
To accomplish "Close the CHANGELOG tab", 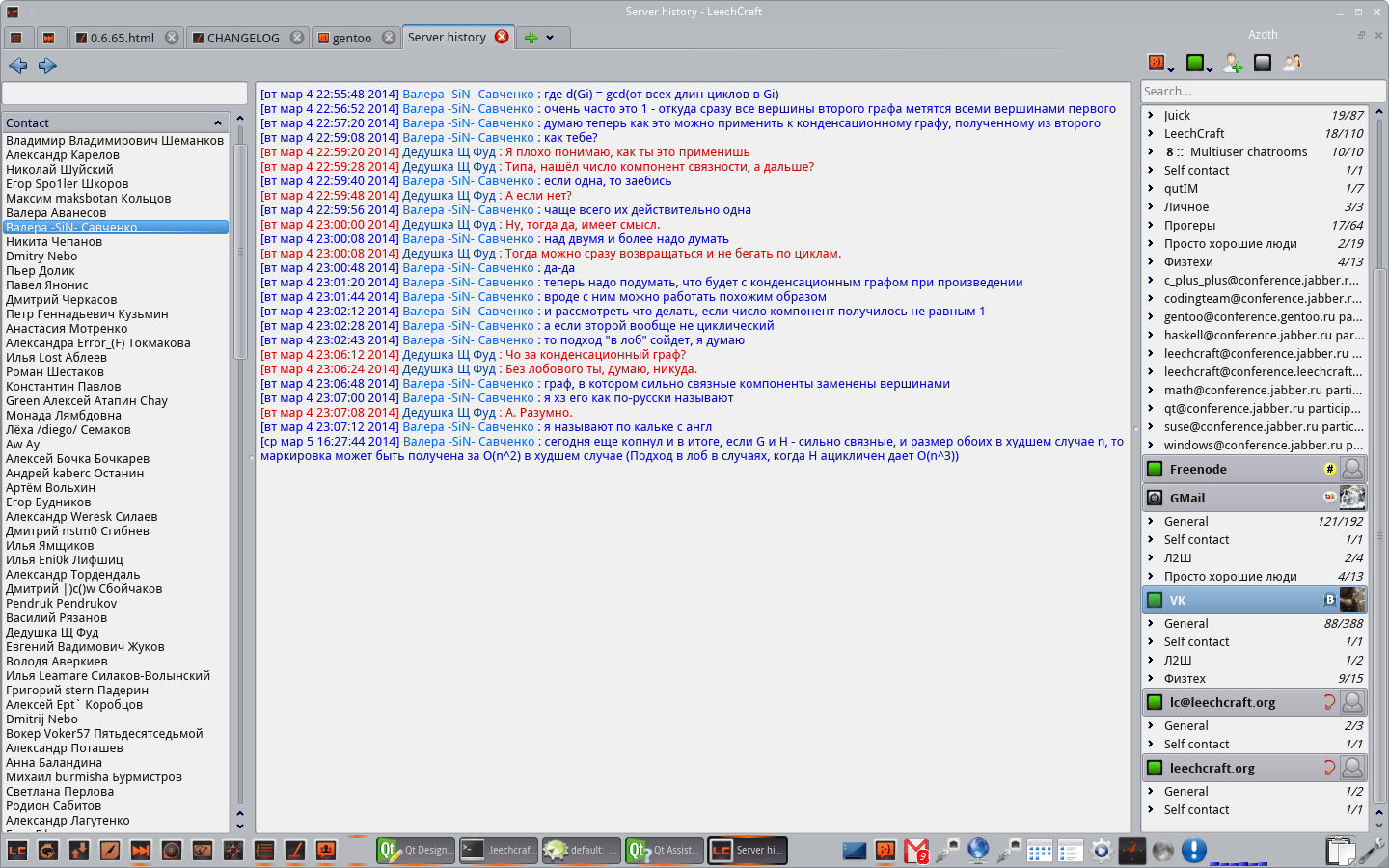I will coord(297,38).
